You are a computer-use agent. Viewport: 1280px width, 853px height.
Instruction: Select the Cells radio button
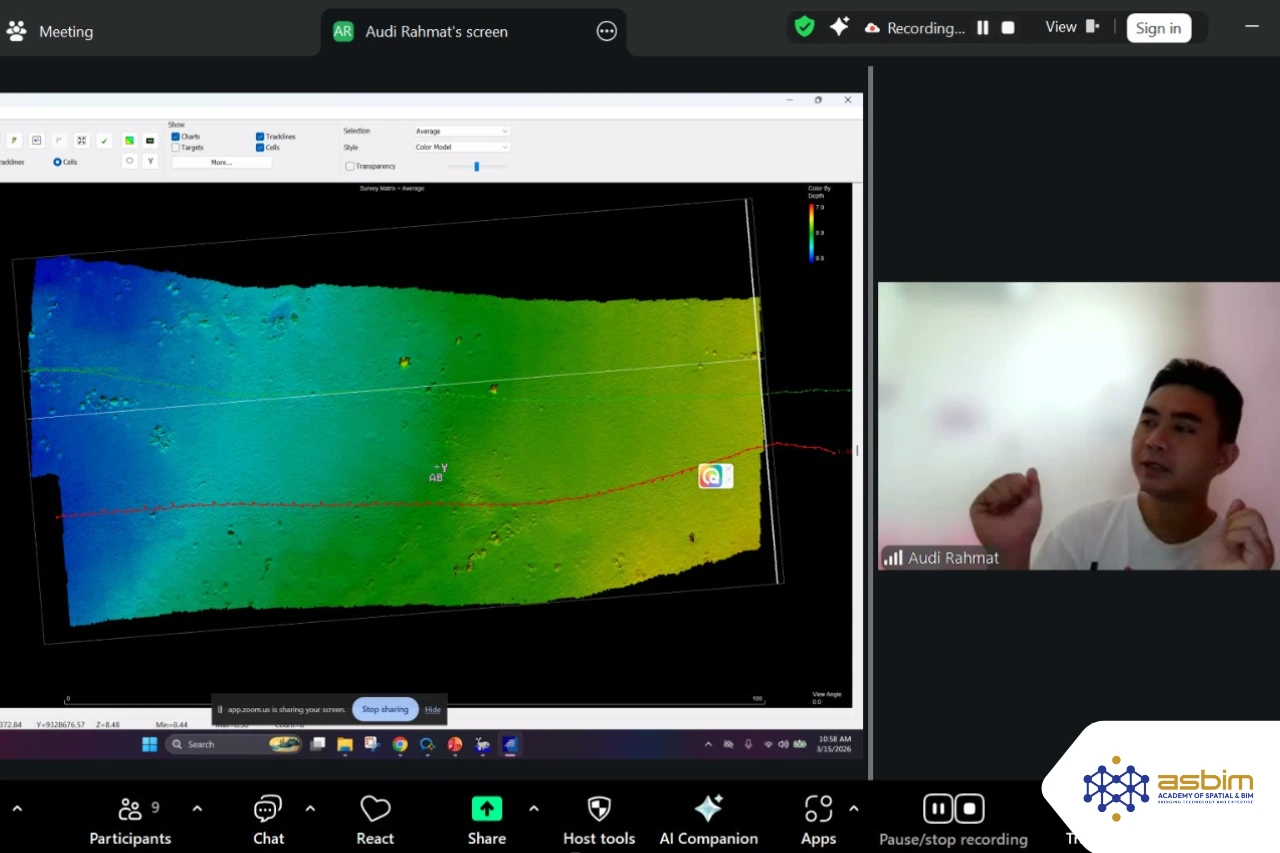[58, 162]
